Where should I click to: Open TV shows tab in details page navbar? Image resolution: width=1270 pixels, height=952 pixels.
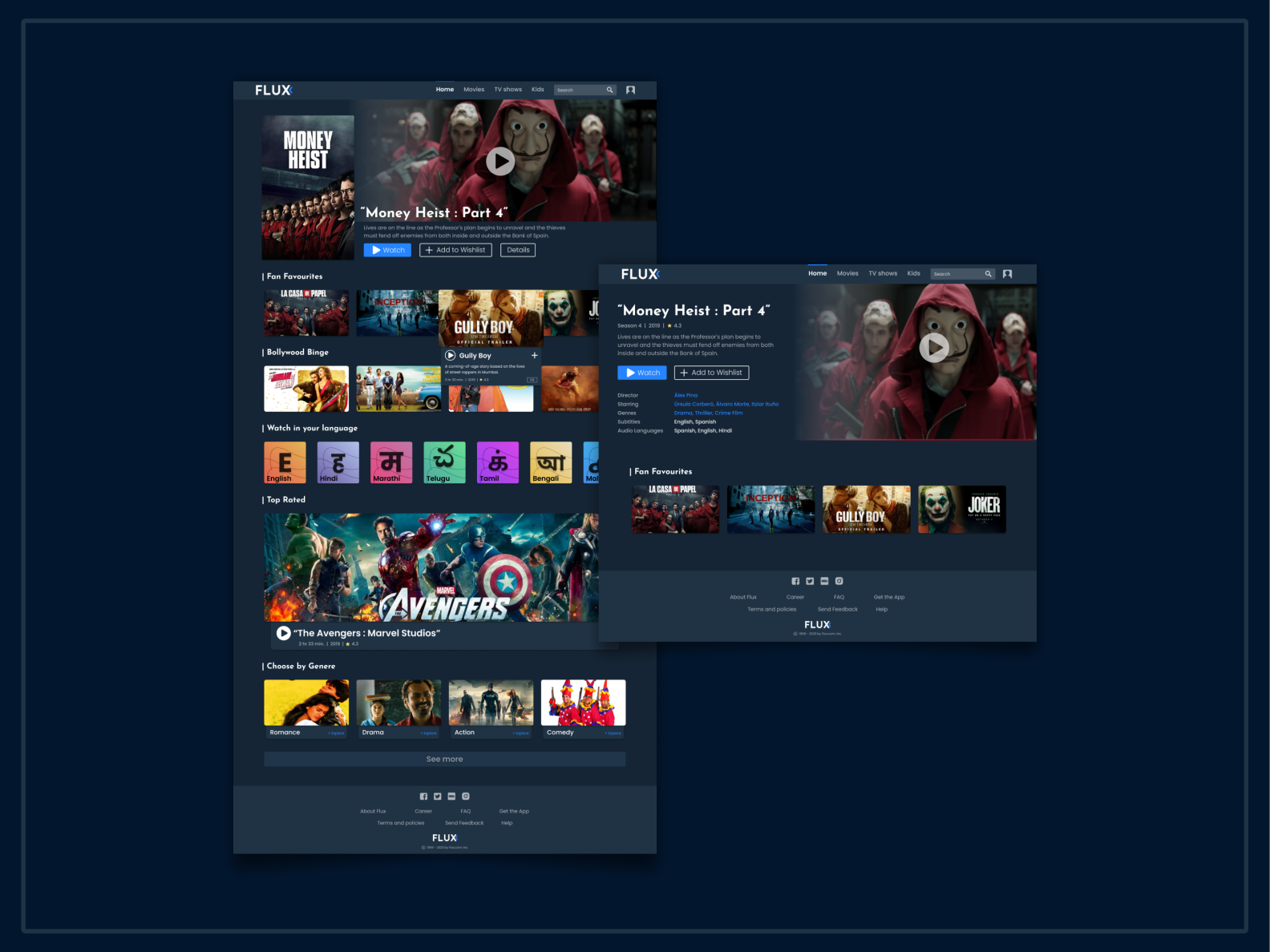(883, 273)
